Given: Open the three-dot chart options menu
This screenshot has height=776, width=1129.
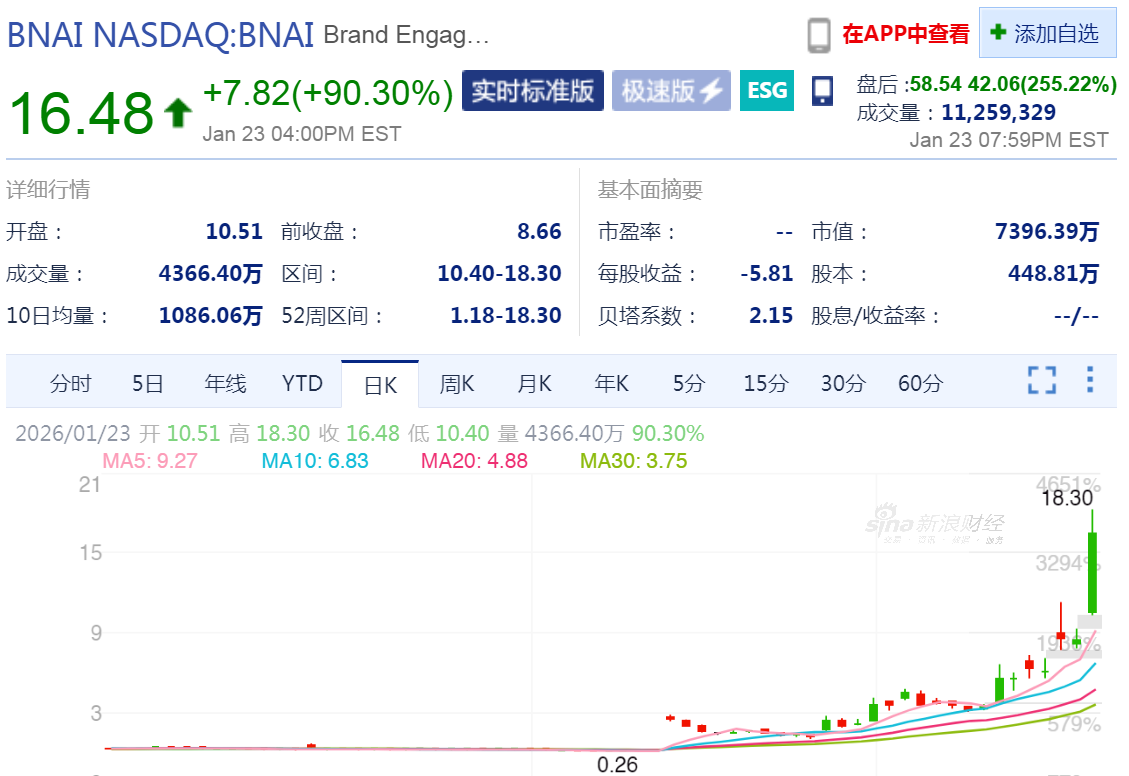Looking at the screenshot, I should point(1090,379).
